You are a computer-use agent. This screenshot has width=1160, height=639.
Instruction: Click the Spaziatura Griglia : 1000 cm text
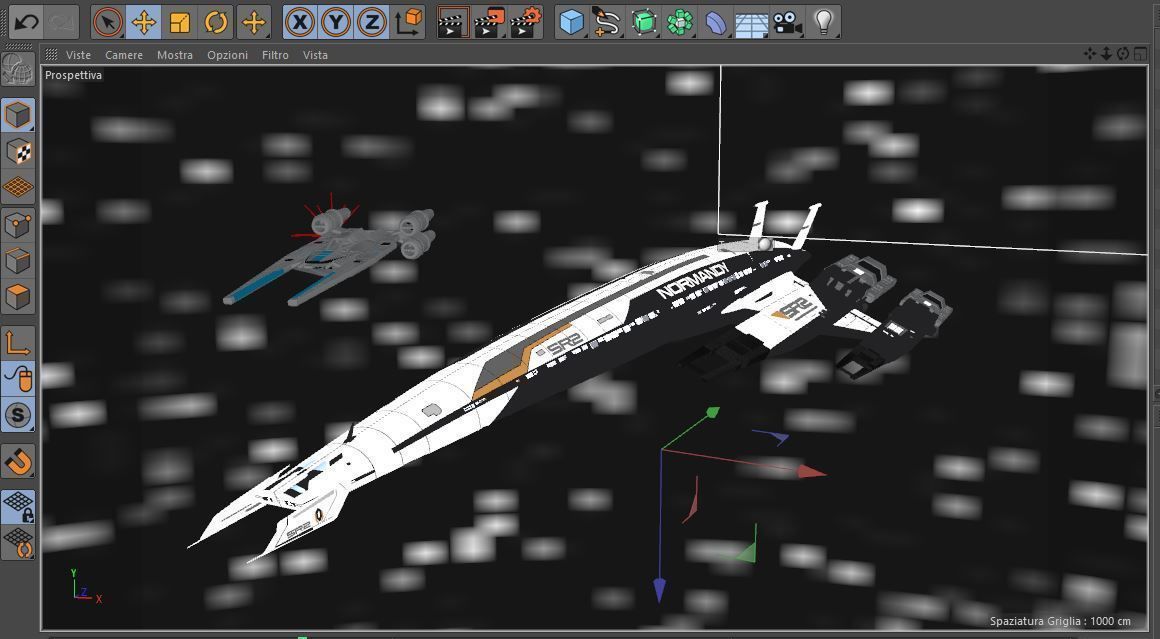click(1060, 621)
